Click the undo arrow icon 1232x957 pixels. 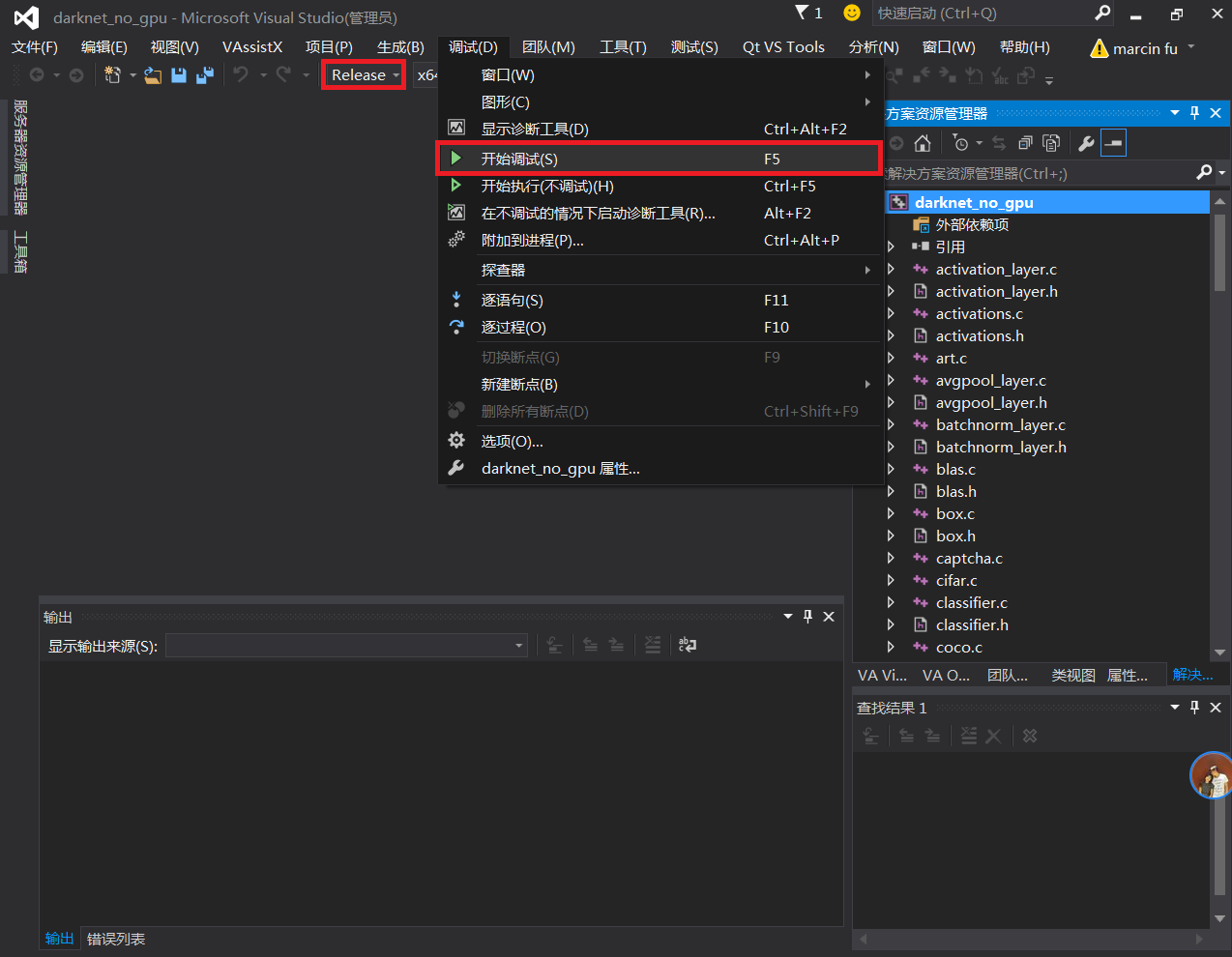[x=241, y=74]
